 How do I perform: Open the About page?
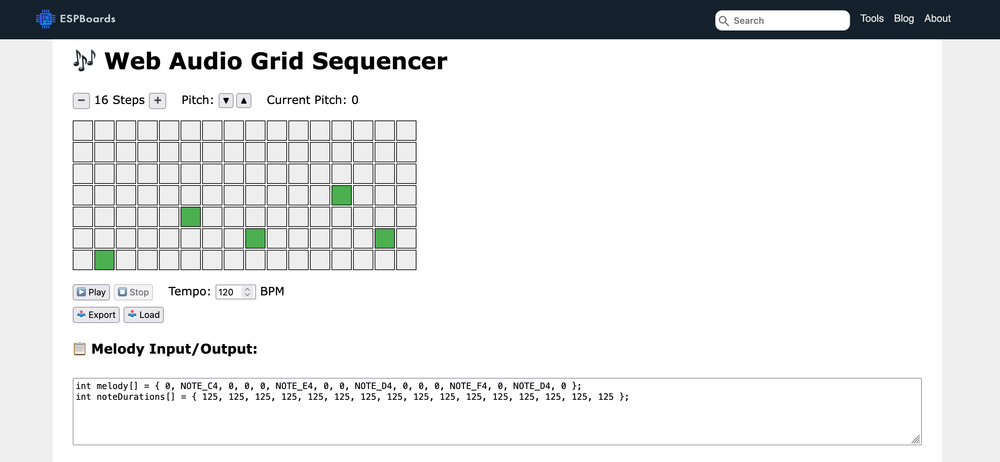pyautogui.click(x=937, y=19)
